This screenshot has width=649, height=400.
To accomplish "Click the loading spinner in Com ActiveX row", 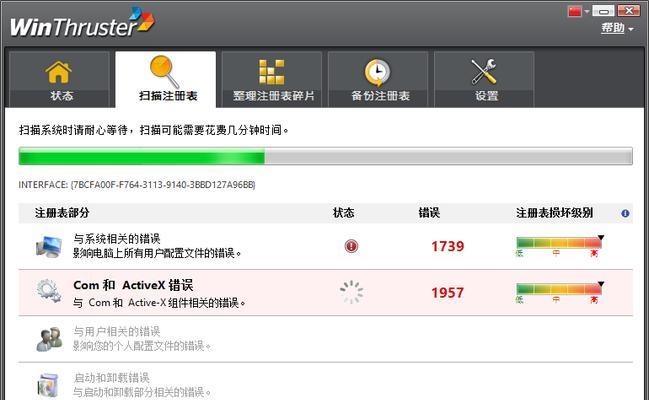I will [x=351, y=292].
